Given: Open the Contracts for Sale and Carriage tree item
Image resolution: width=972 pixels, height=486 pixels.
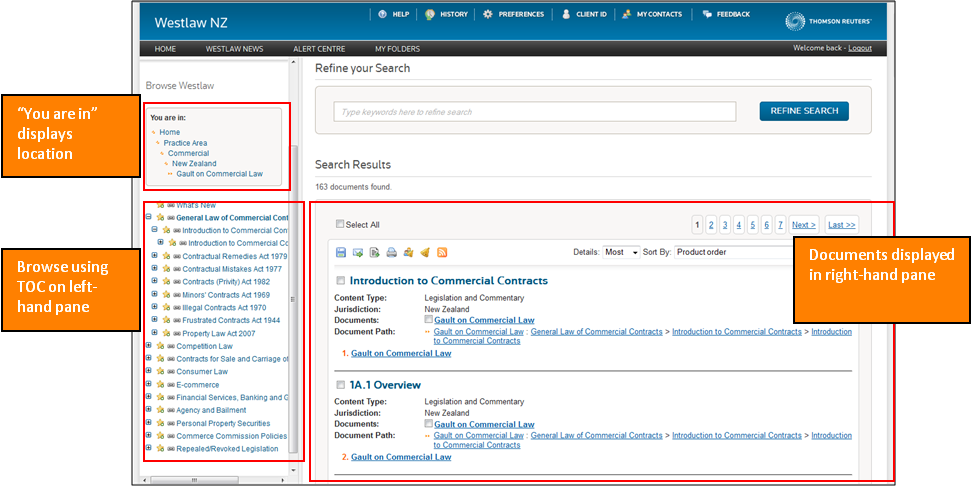Looking at the screenshot, I should [x=232, y=359].
